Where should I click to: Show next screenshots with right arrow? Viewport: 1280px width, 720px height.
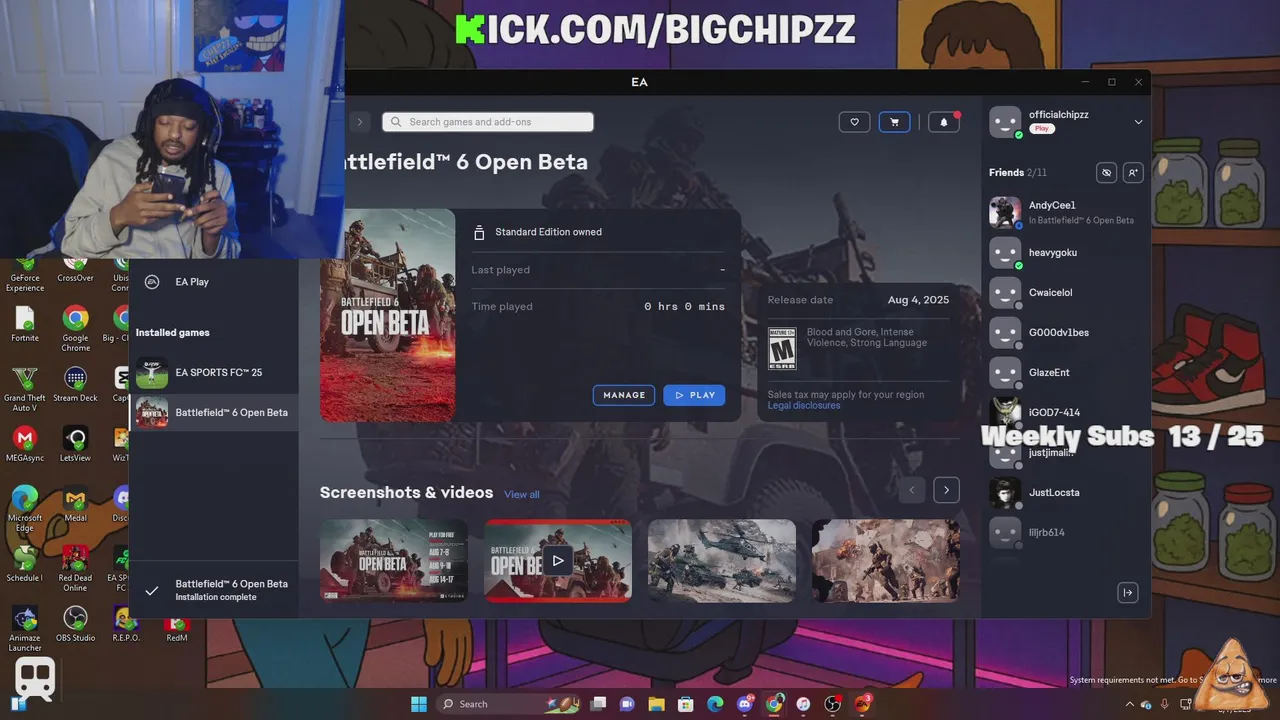(x=946, y=490)
